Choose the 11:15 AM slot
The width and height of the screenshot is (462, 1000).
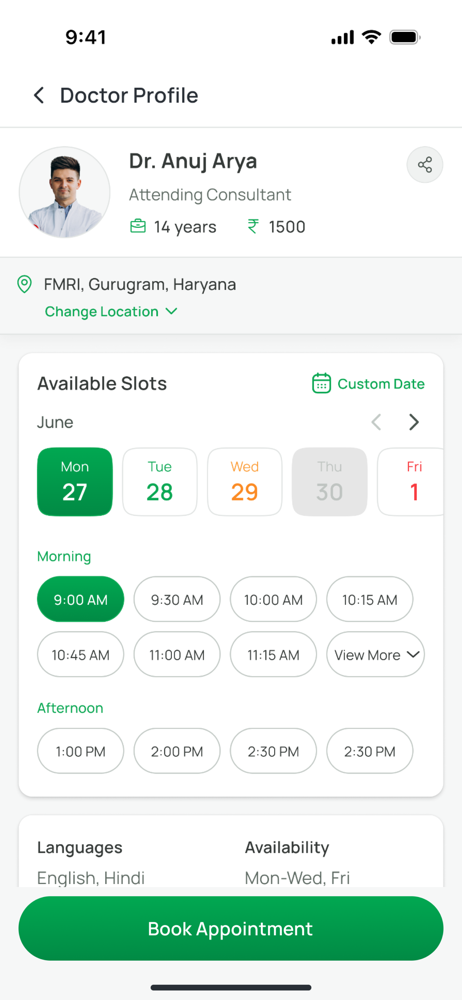[273, 654]
